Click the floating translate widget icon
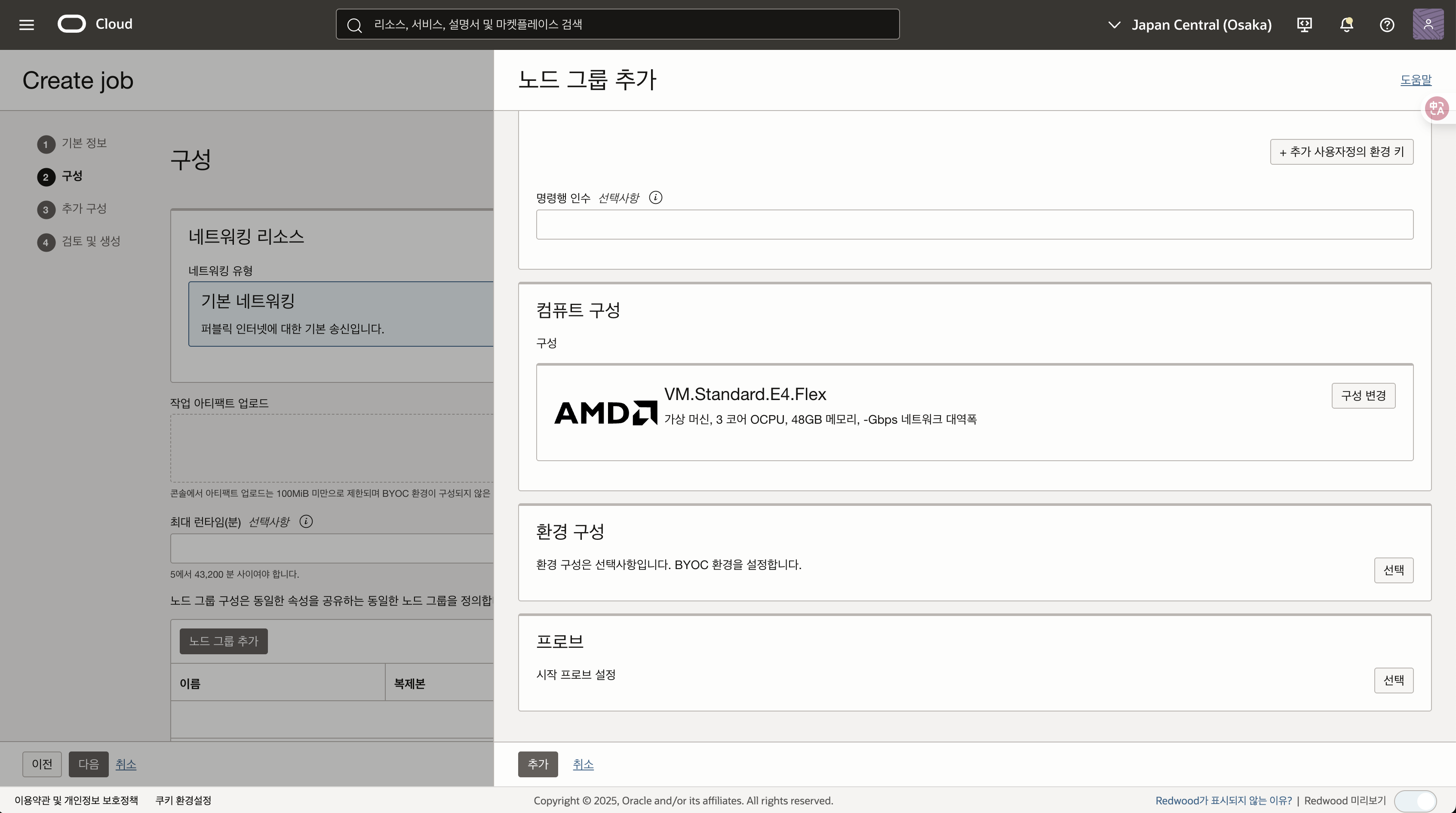Screen dimensions: 1456x813 tap(1436, 108)
